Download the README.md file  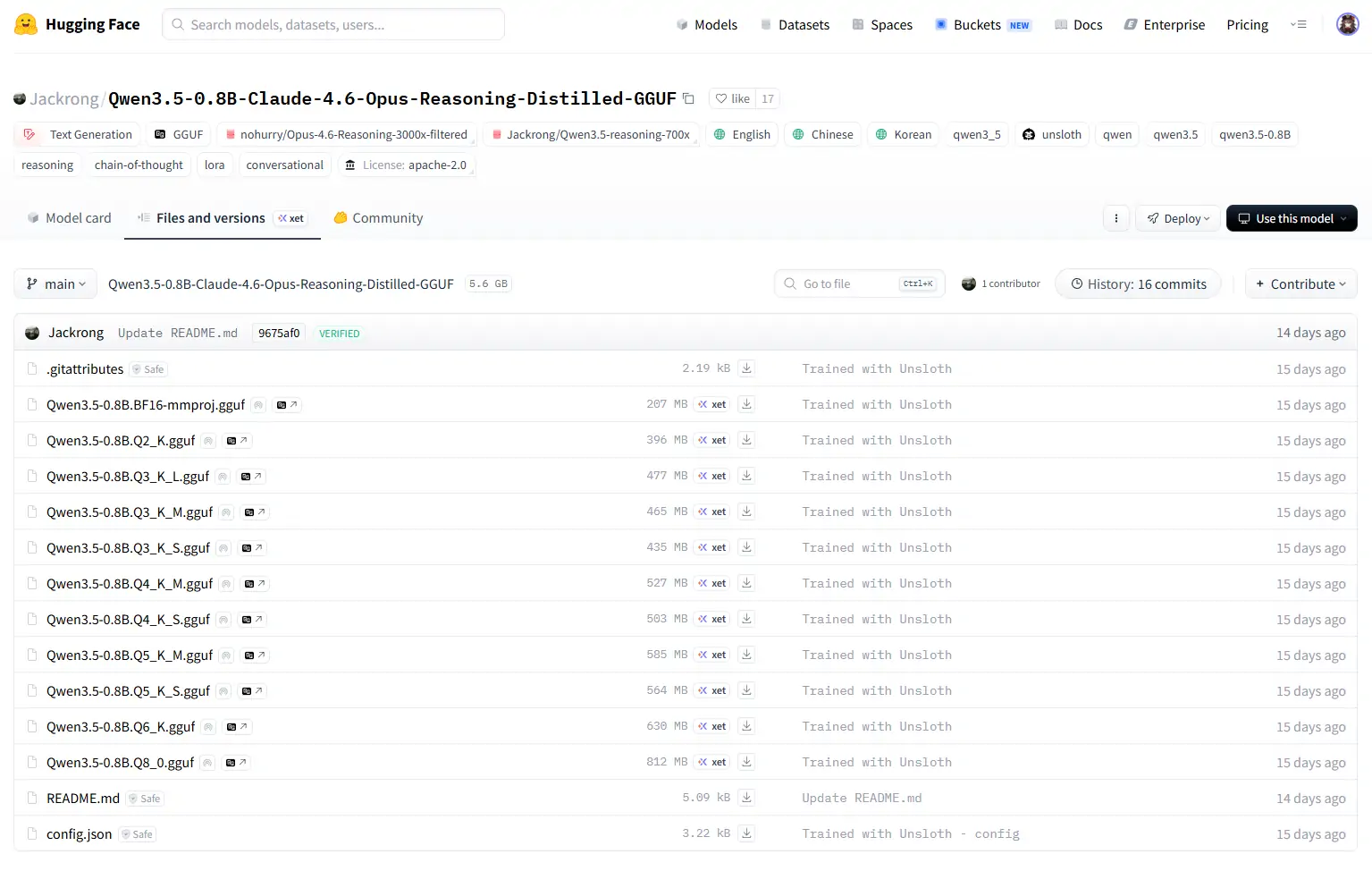click(x=746, y=798)
